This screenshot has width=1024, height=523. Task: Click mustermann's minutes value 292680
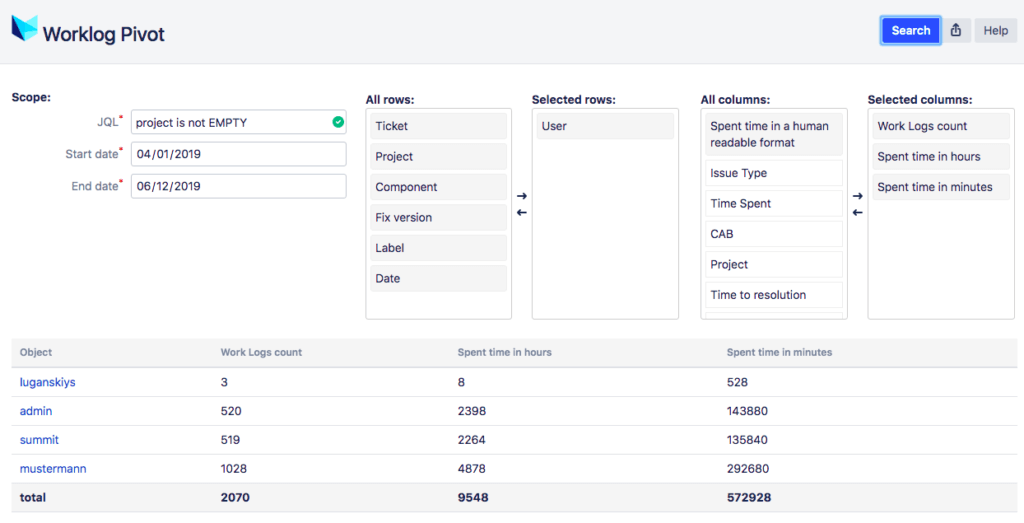(x=748, y=468)
